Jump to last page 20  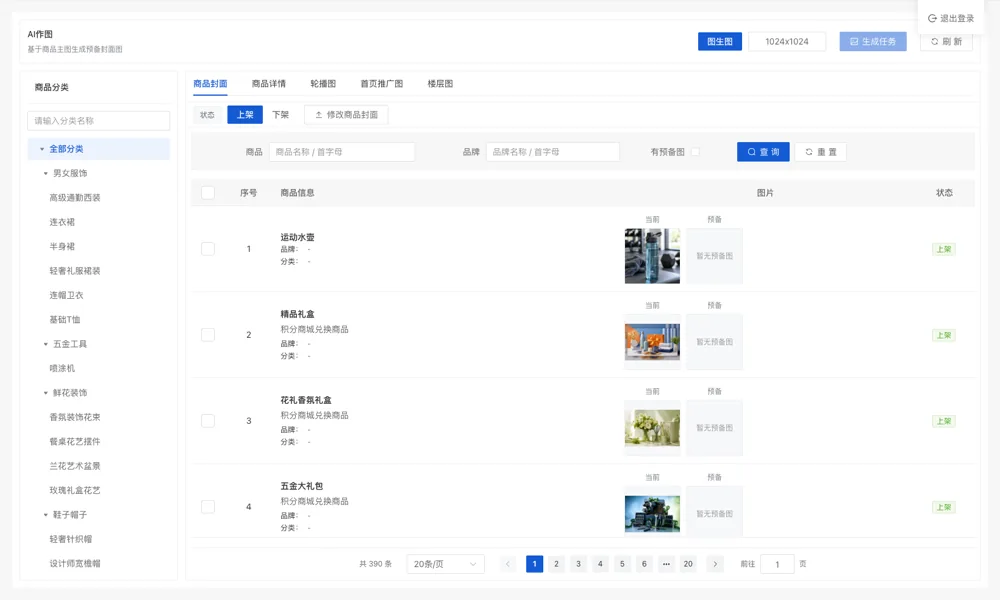click(688, 564)
